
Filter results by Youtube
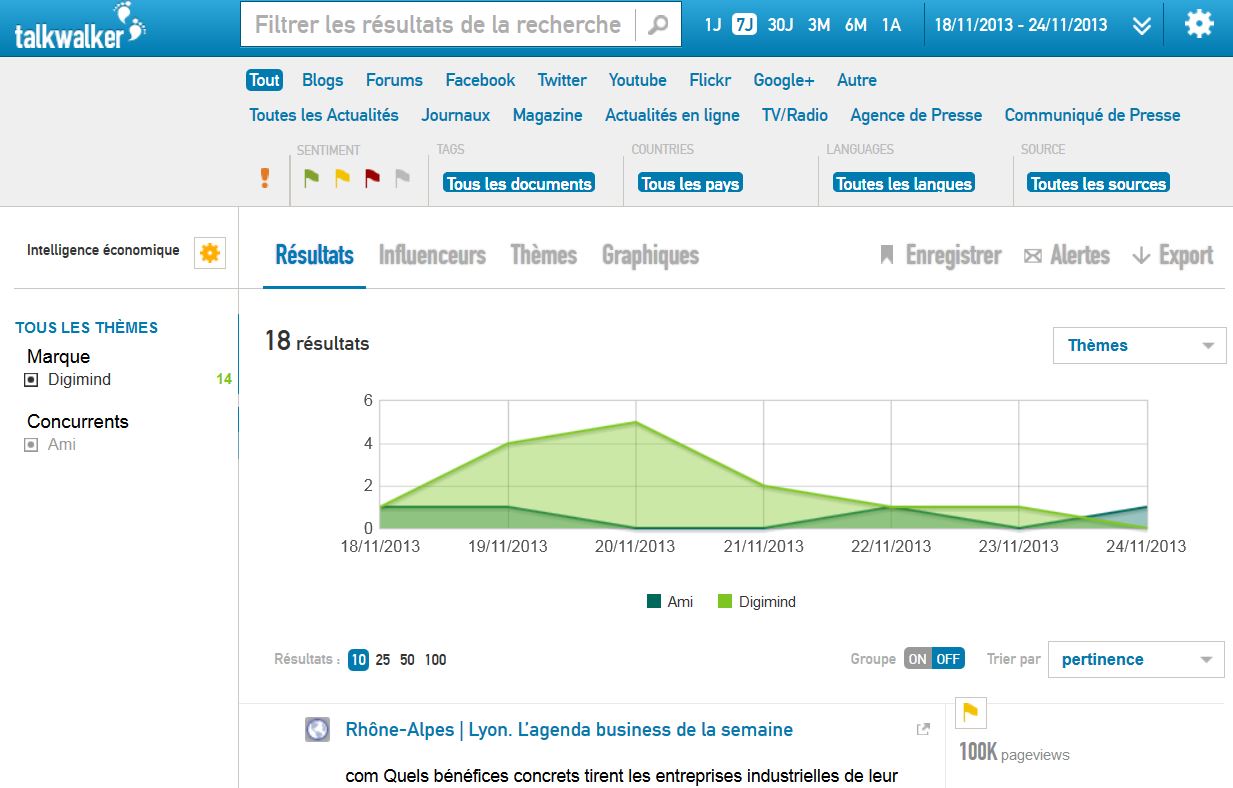tap(638, 80)
